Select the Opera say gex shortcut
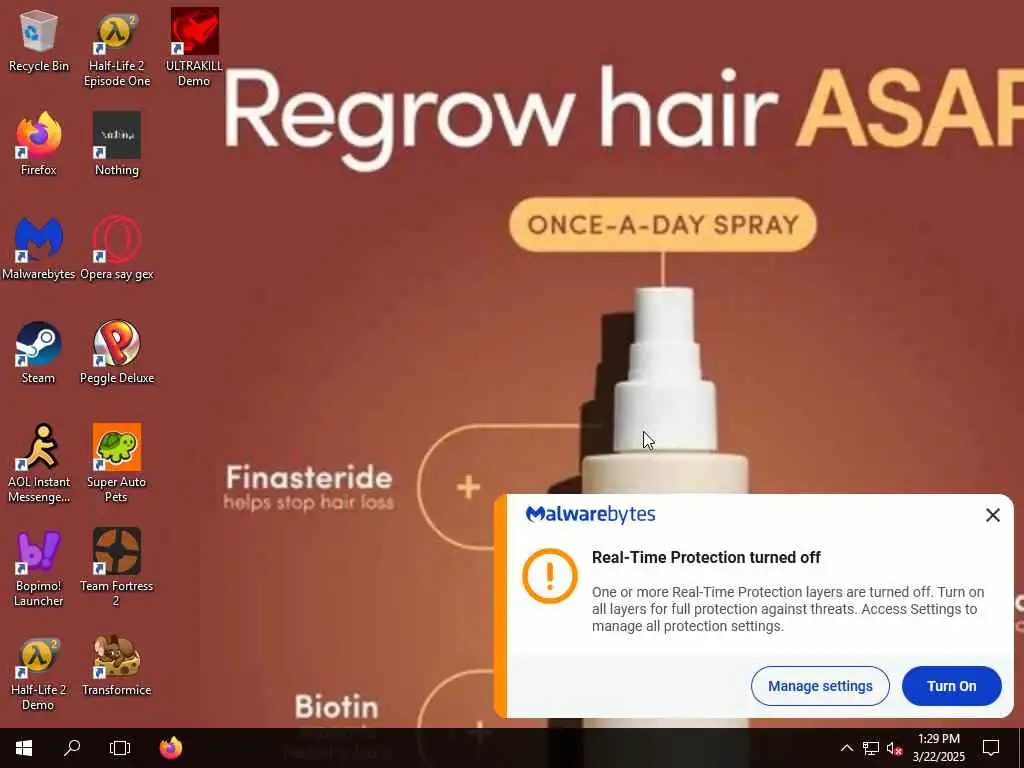Screen dimensions: 1024x768 (117, 249)
